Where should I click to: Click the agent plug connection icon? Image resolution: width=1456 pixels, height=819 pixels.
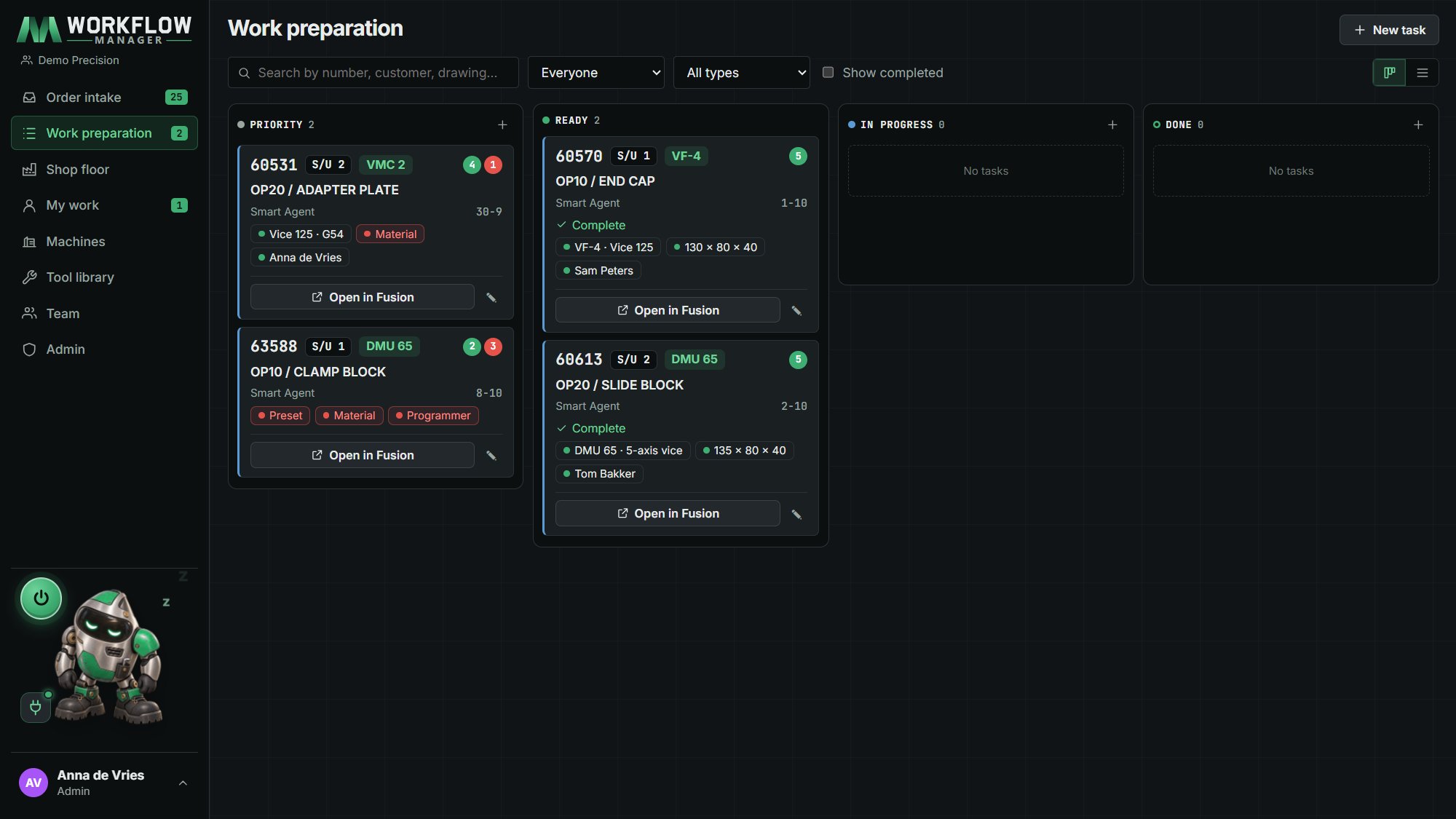pyautogui.click(x=36, y=707)
